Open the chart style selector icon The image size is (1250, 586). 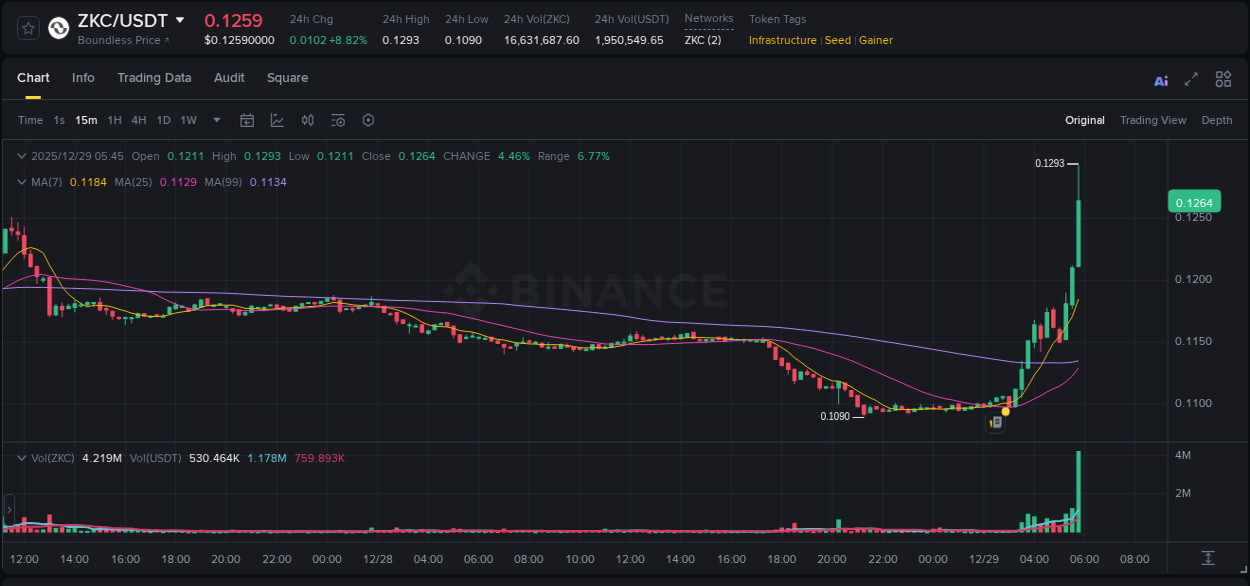coord(277,120)
